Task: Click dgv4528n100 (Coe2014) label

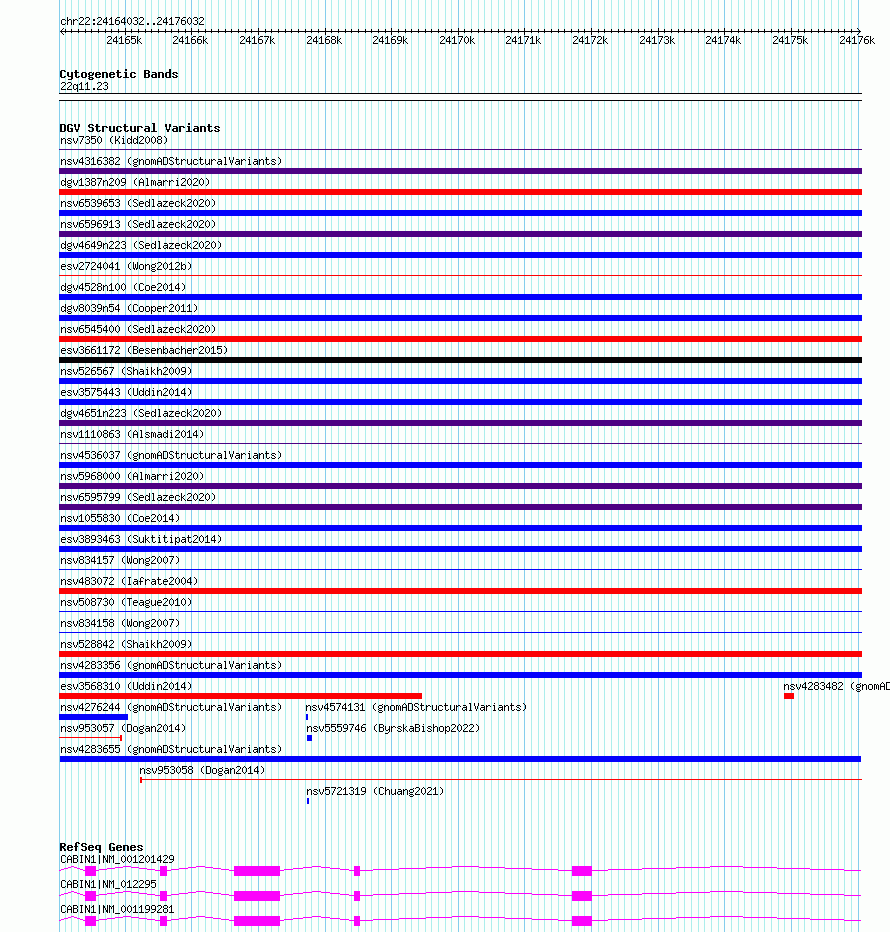Action: (x=123, y=287)
